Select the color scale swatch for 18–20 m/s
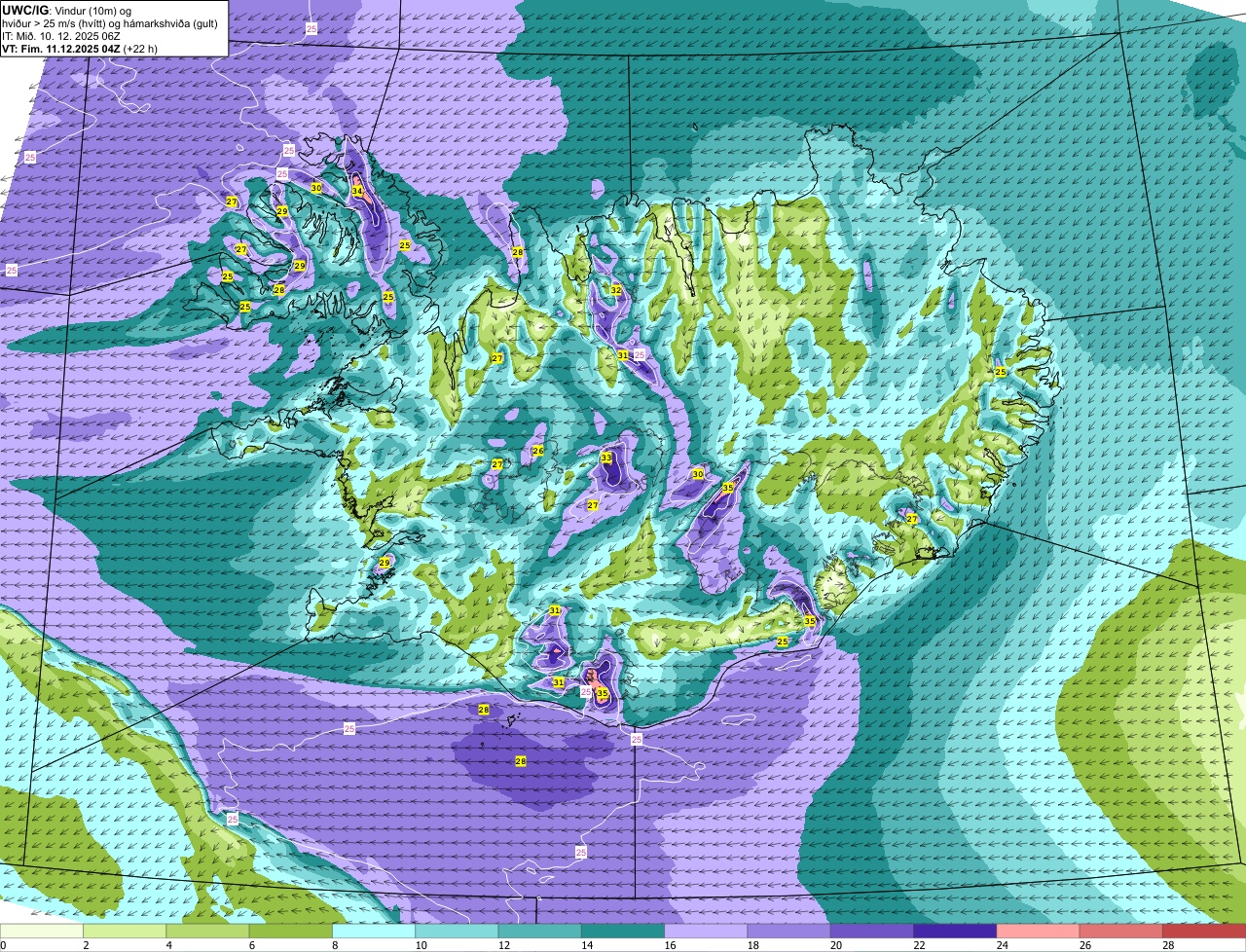Image resolution: width=1246 pixels, height=952 pixels. (789, 931)
